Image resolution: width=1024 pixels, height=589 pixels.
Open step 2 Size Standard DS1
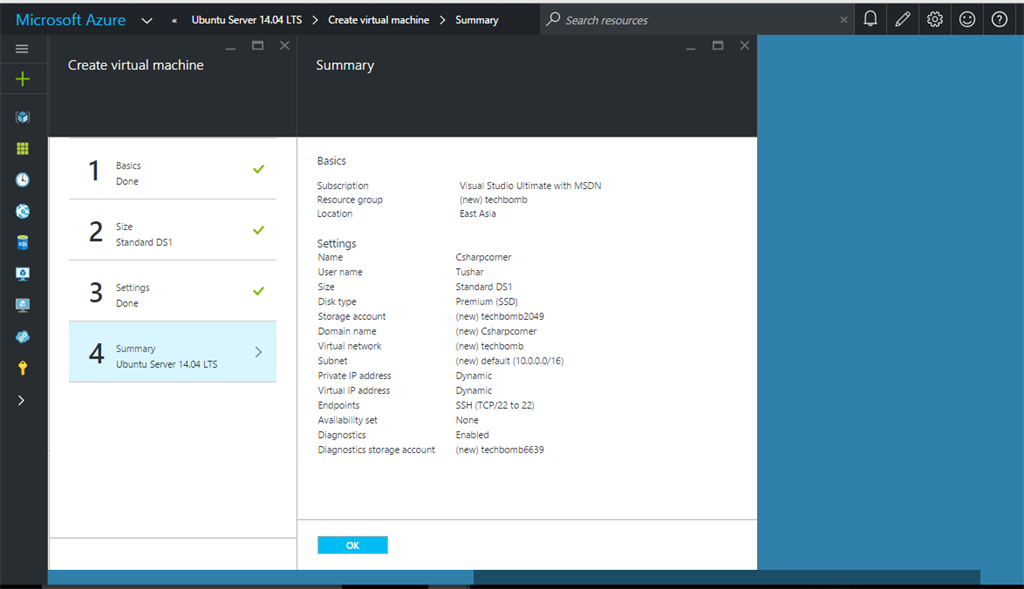point(172,231)
